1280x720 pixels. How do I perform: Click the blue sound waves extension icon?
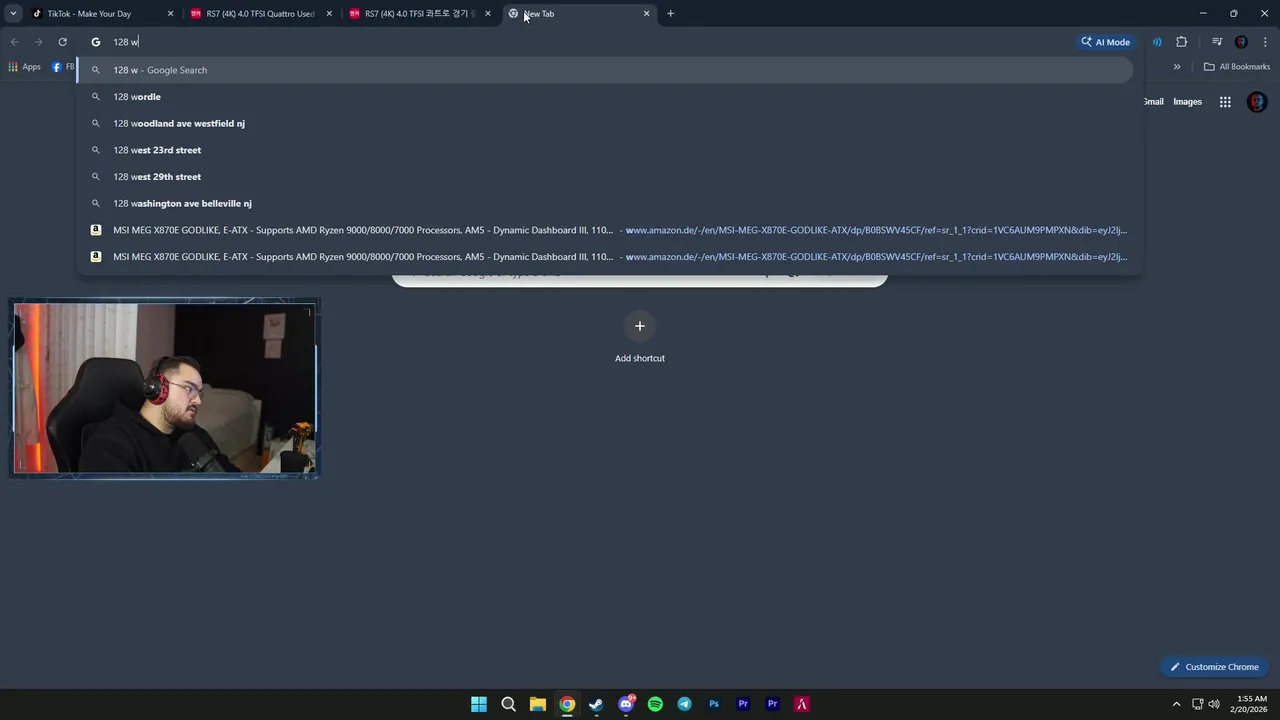click(1157, 42)
